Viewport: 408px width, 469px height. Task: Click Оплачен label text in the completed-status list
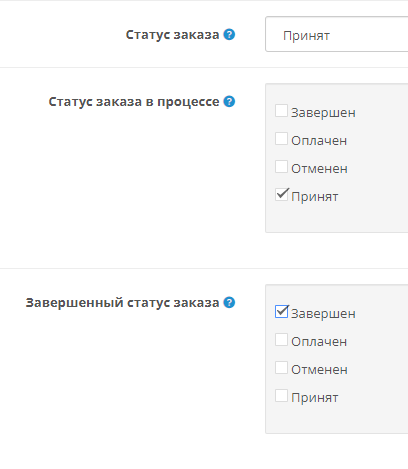pyautogui.click(x=319, y=342)
